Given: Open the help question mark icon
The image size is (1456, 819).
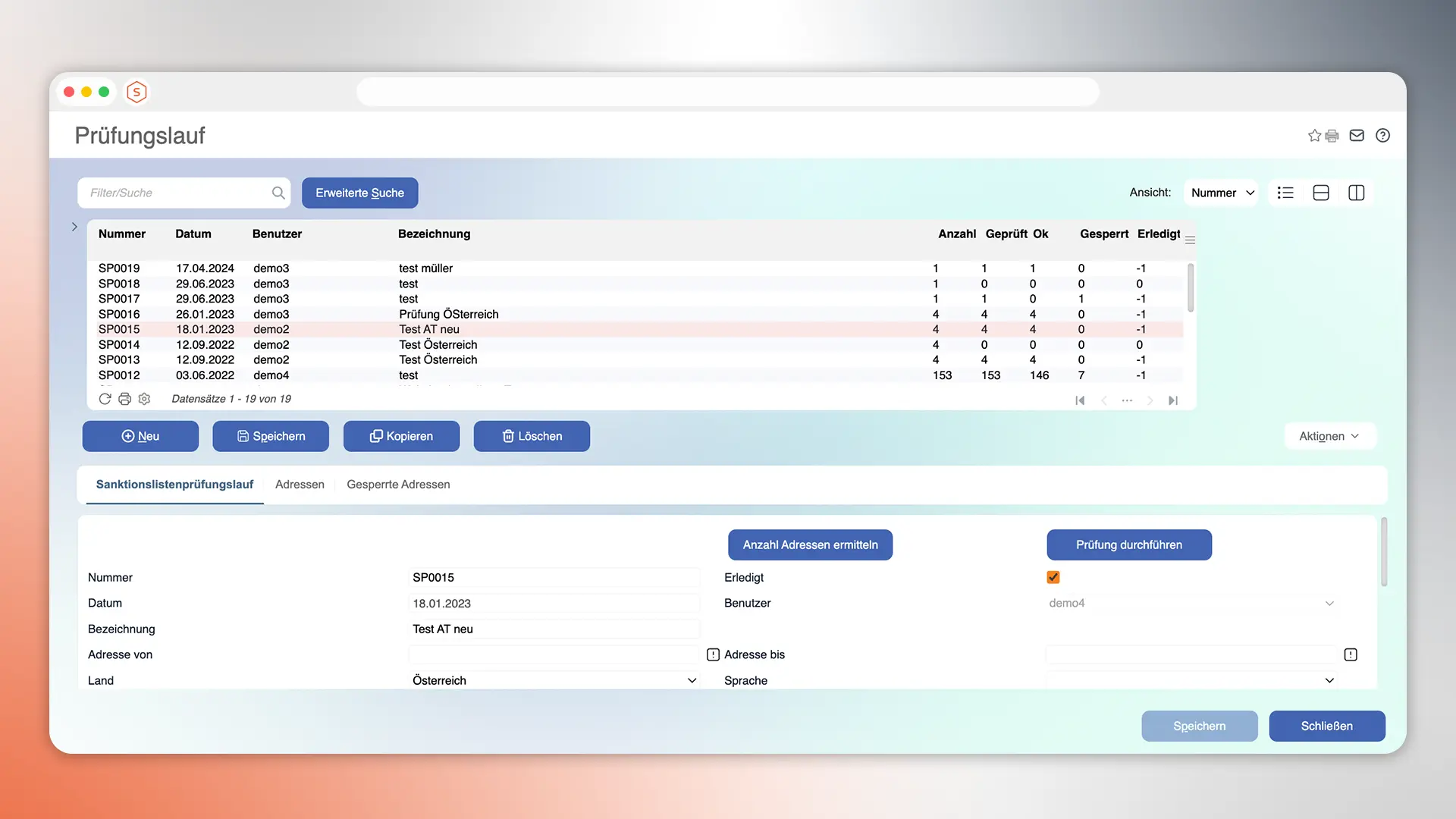Looking at the screenshot, I should pyautogui.click(x=1382, y=136).
